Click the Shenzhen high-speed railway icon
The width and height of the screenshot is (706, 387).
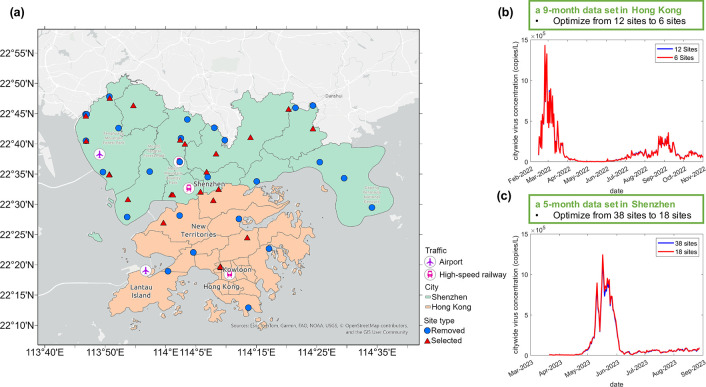(189, 188)
